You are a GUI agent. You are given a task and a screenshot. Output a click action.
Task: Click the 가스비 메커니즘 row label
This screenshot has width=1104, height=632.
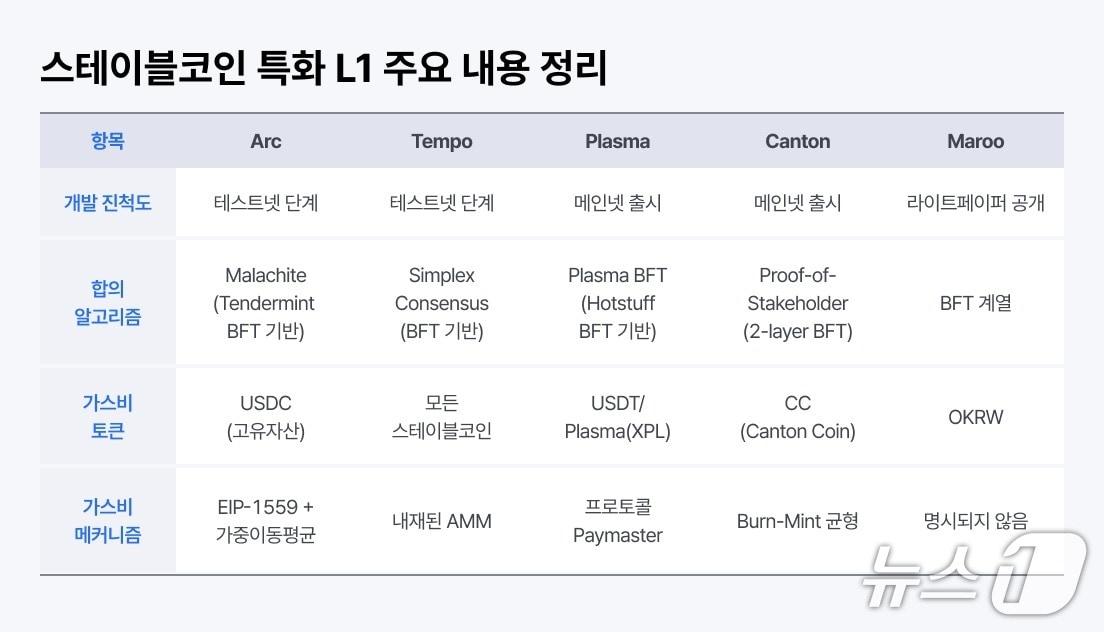(x=108, y=521)
